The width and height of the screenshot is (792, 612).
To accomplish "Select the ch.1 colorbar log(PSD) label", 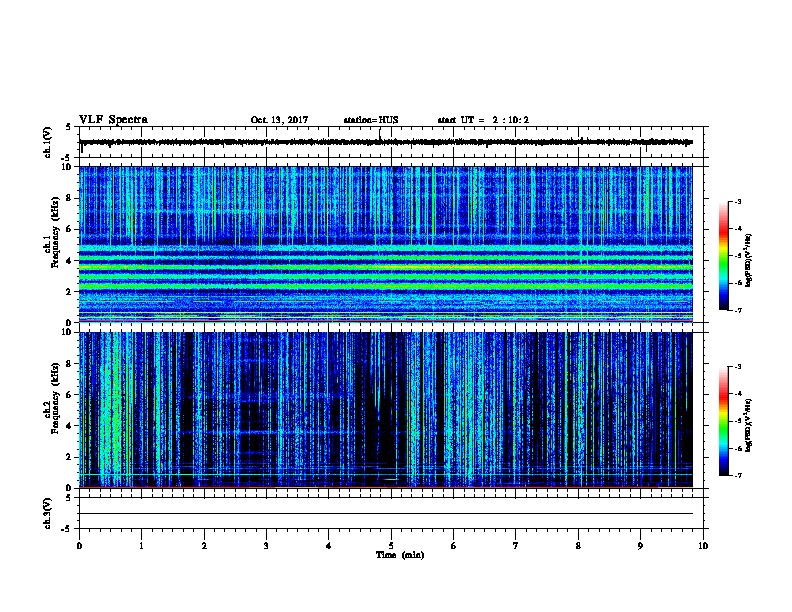I will pos(749,260).
